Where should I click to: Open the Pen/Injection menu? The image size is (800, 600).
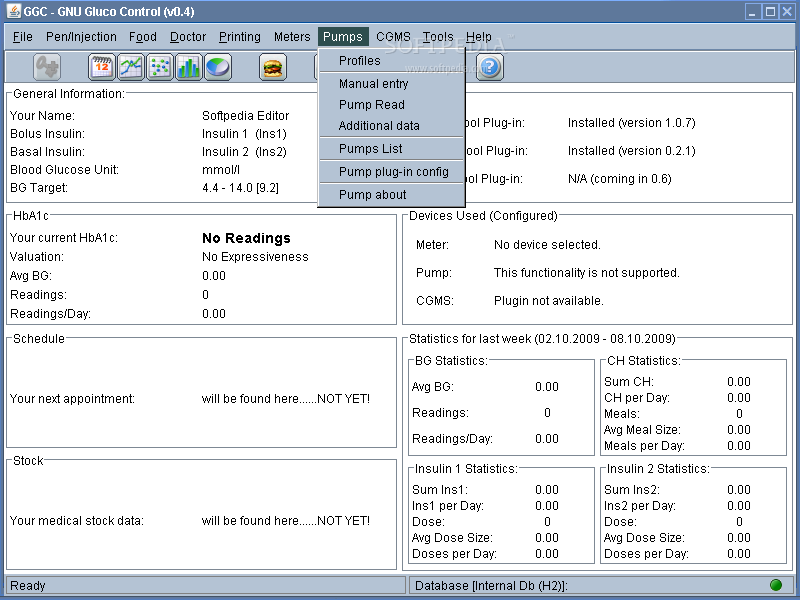(x=81, y=37)
